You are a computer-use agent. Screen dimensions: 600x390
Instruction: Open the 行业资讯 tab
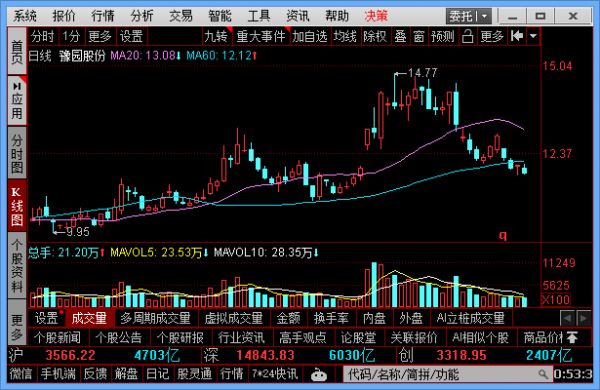point(241,338)
